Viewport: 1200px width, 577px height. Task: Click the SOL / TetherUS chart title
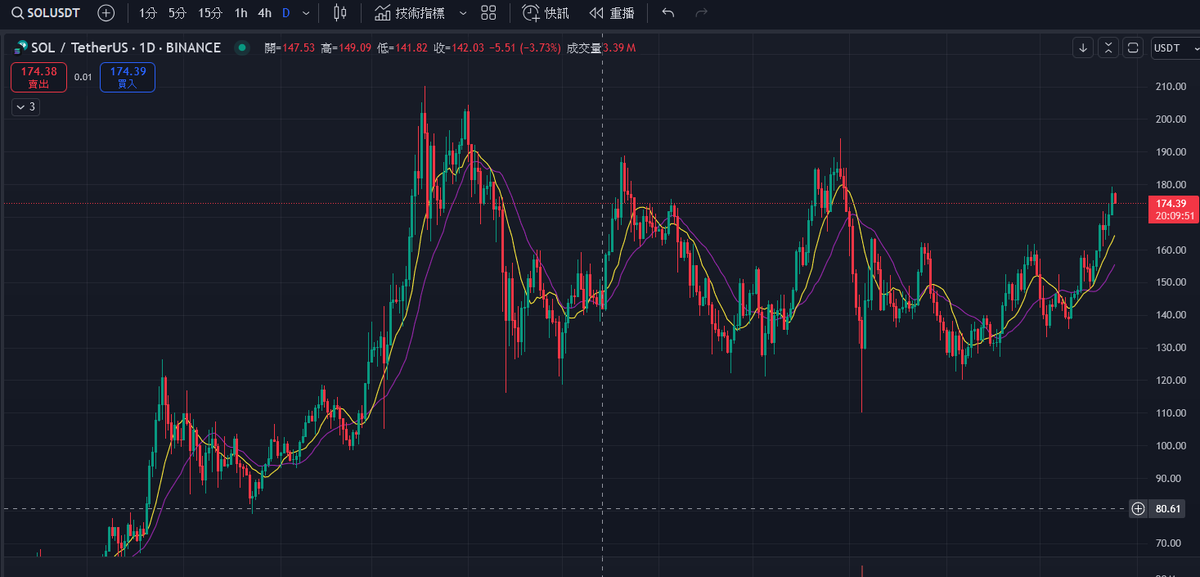[125, 47]
